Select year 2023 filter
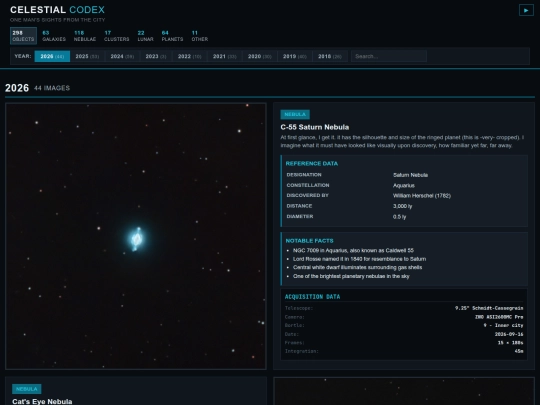The height and width of the screenshot is (405, 540). tap(156, 56)
